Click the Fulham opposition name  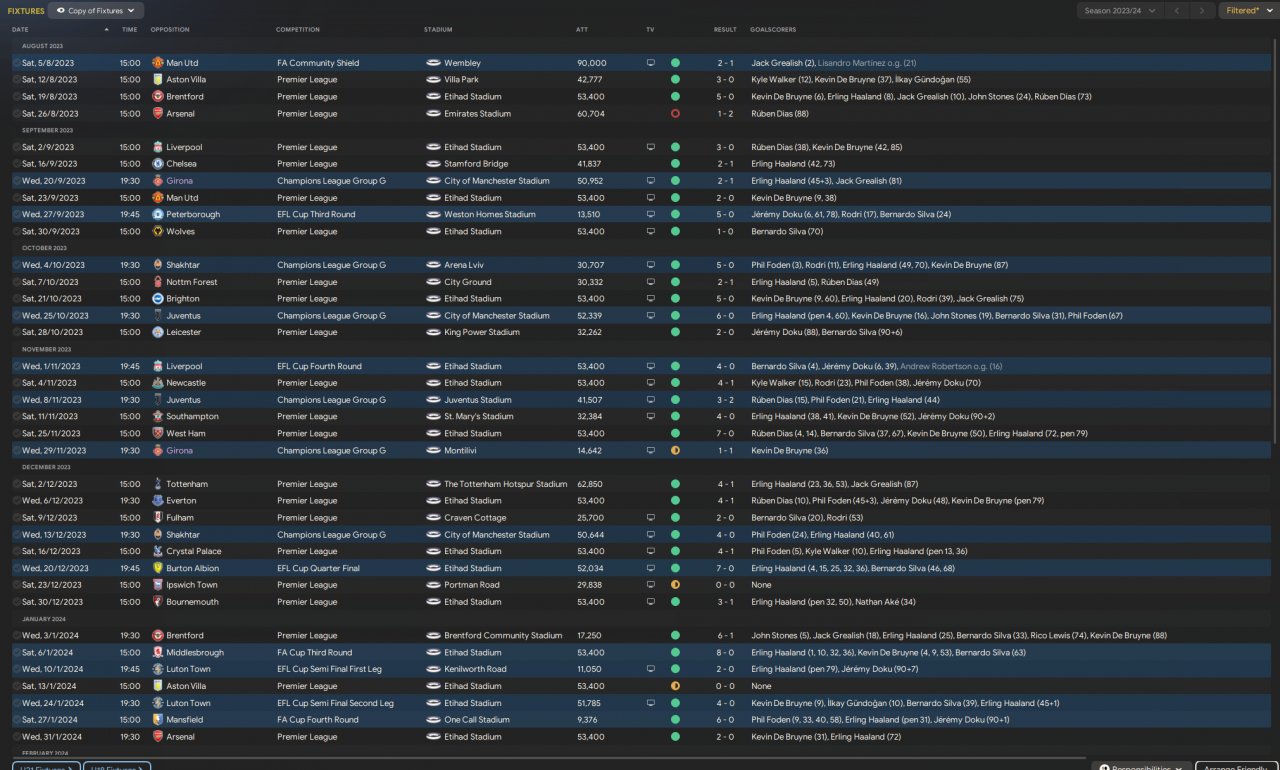point(180,518)
